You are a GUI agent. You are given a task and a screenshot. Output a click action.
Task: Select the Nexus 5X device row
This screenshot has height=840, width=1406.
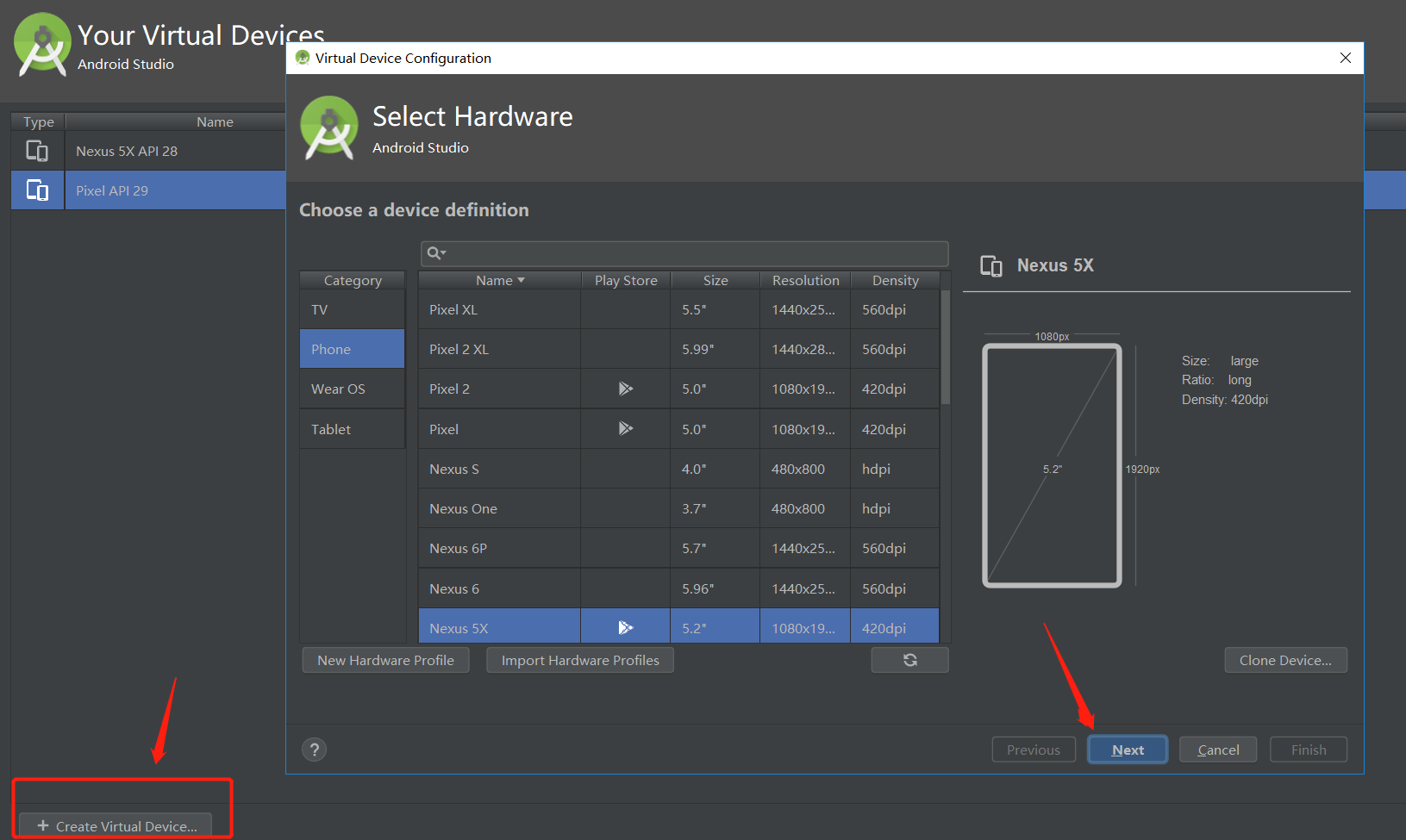click(678, 626)
